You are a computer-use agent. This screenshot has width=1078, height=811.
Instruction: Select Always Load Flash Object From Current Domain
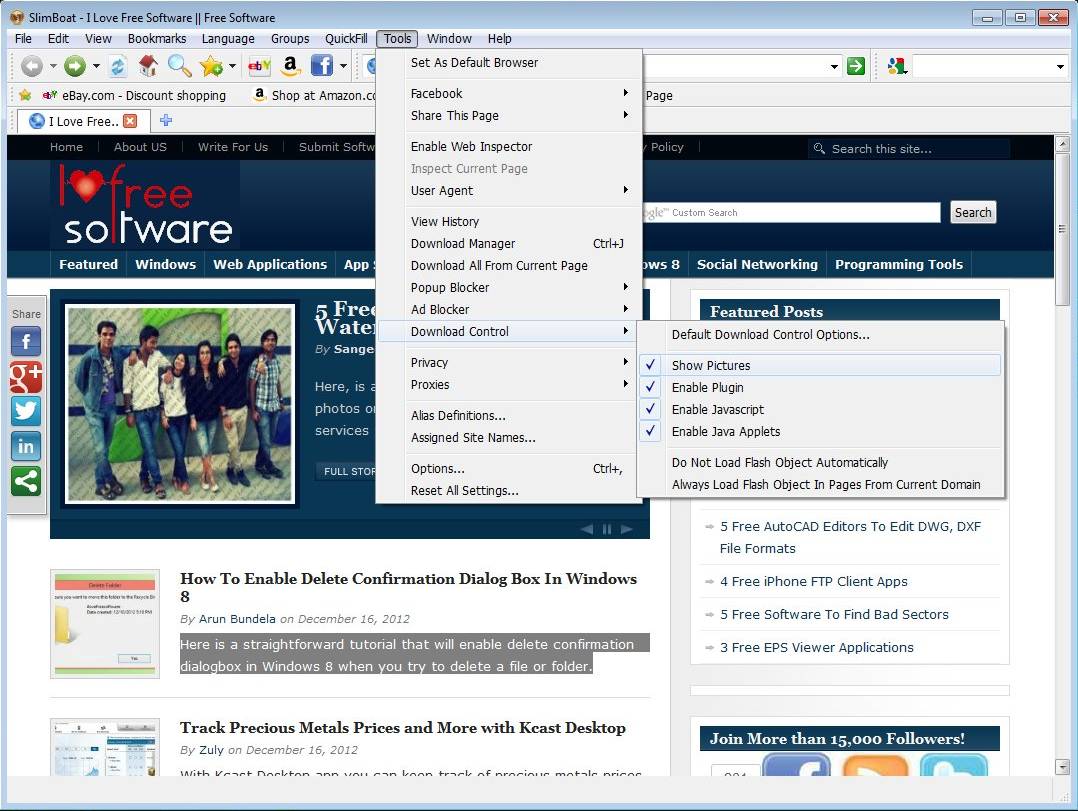tap(819, 484)
